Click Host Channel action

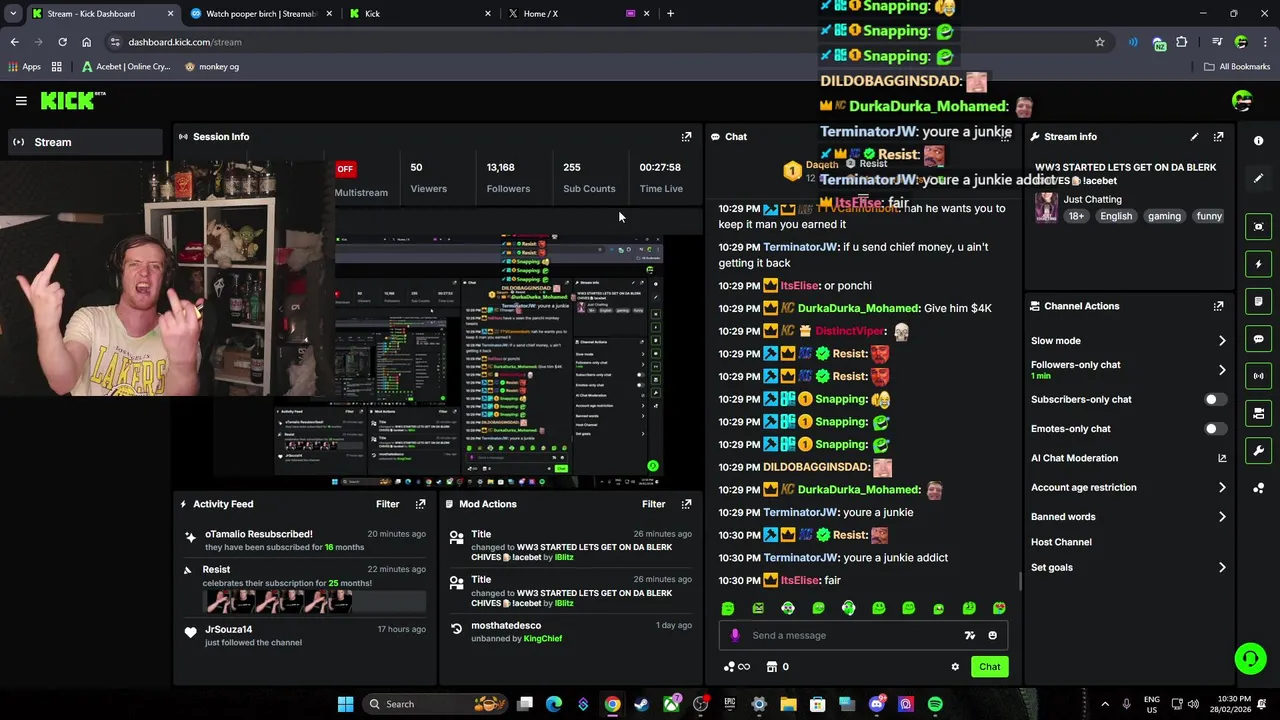pos(1061,542)
